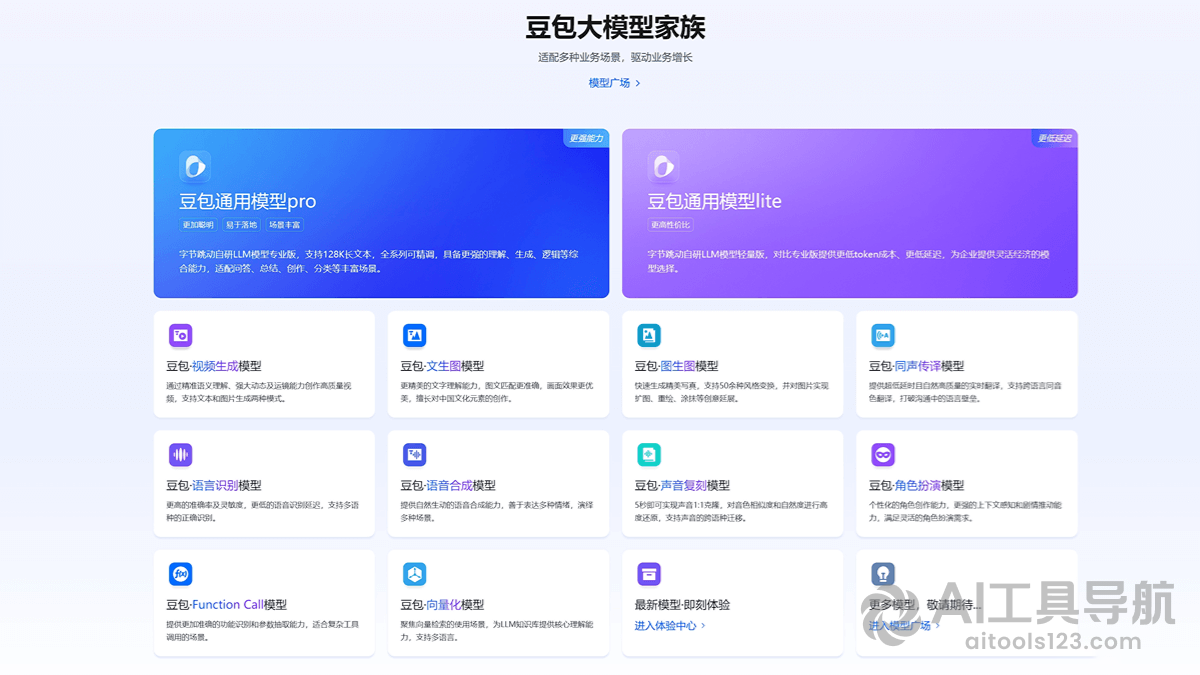Click the pro model description starting 字节跳动自研LLM模型专业版

point(379,261)
